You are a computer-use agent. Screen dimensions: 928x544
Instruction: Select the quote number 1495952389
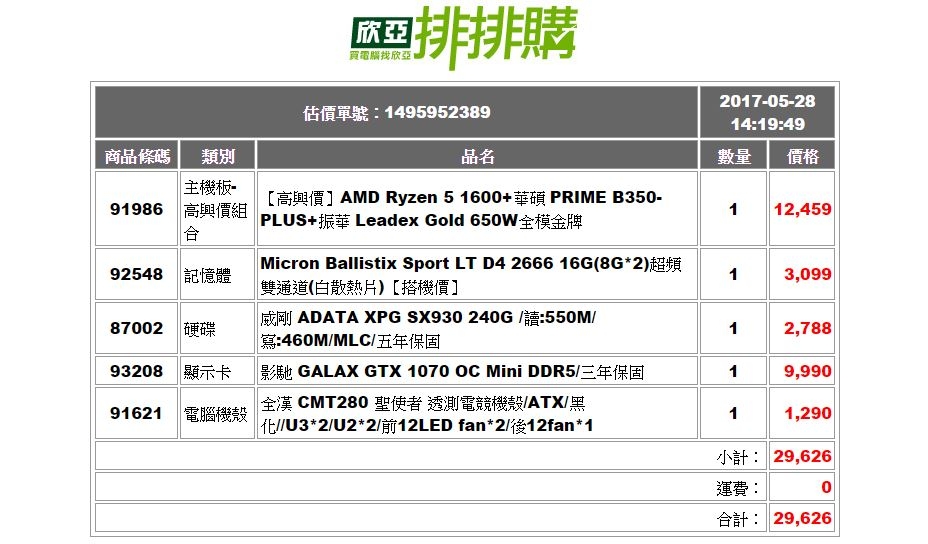coord(437,112)
